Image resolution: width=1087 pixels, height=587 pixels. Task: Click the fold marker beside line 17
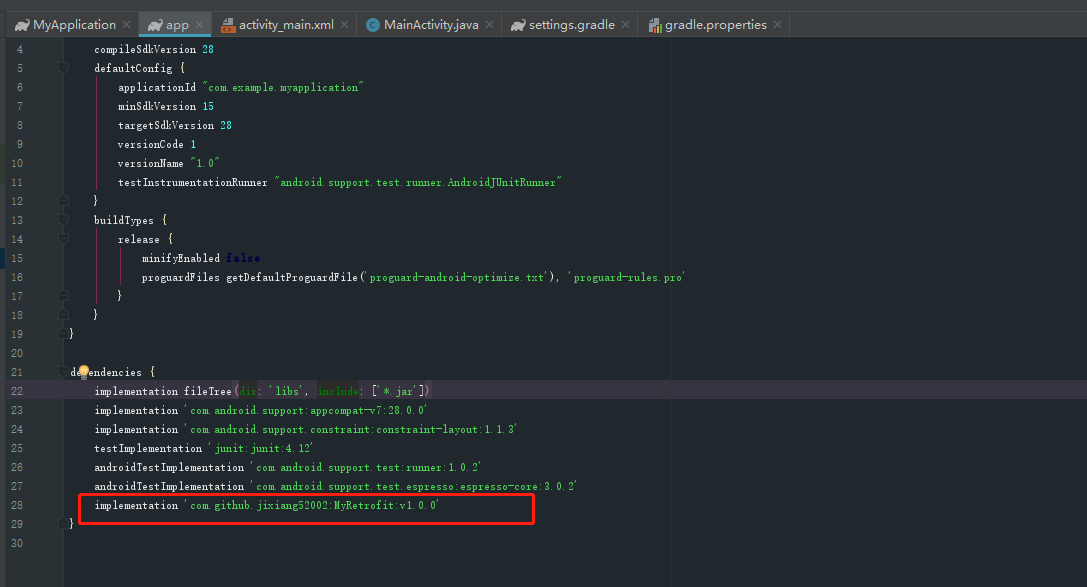62,296
